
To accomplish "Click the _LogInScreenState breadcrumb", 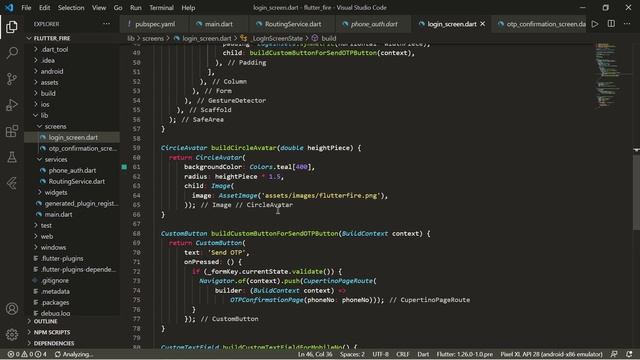I will click(277, 38).
